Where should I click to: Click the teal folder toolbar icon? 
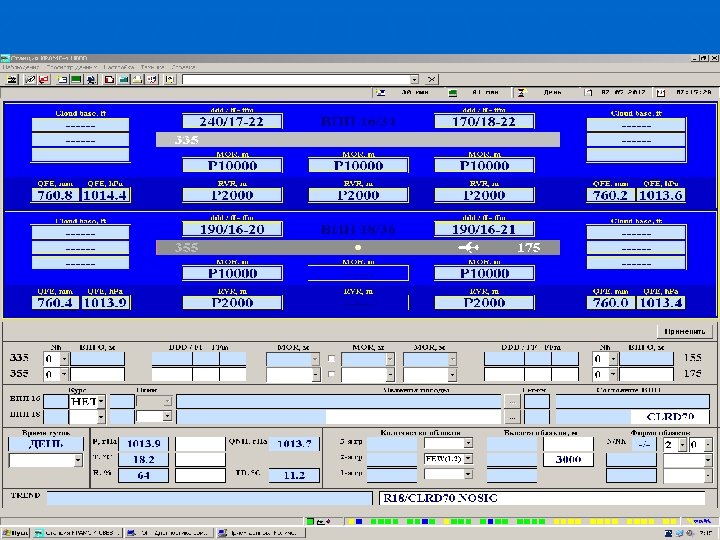[124, 79]
